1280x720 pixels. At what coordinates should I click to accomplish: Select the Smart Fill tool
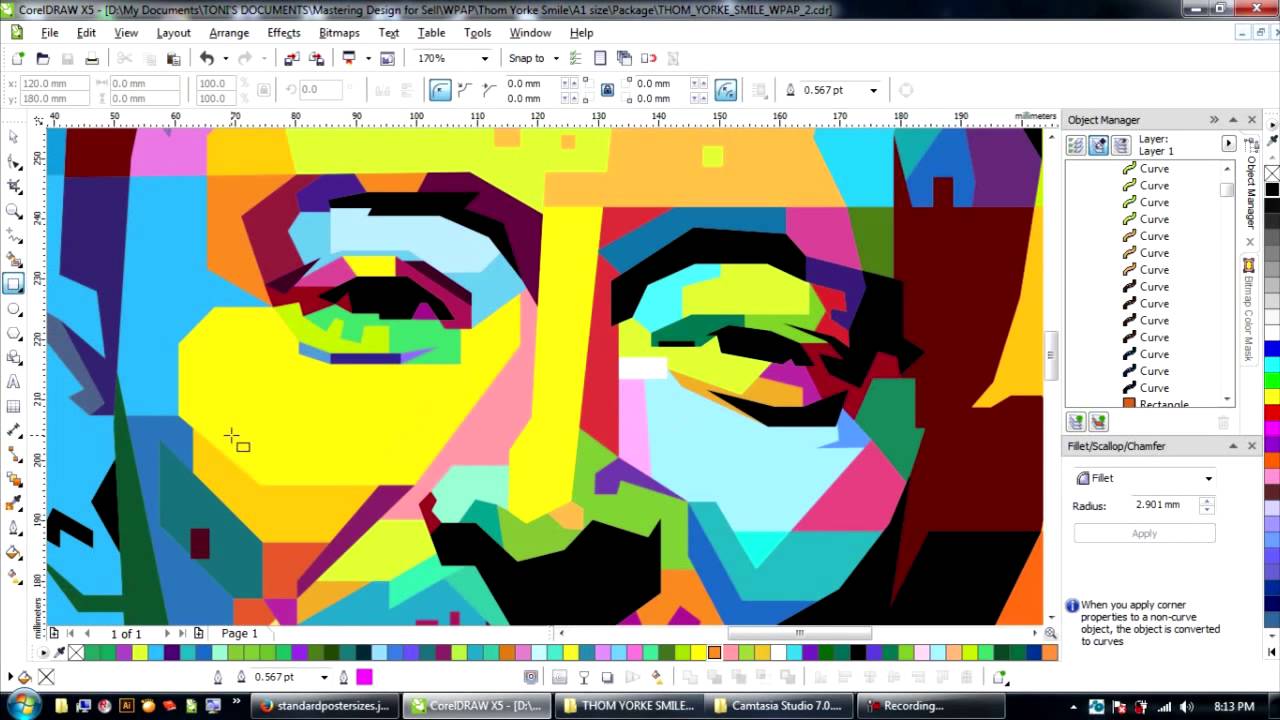(x=14, y=260)
